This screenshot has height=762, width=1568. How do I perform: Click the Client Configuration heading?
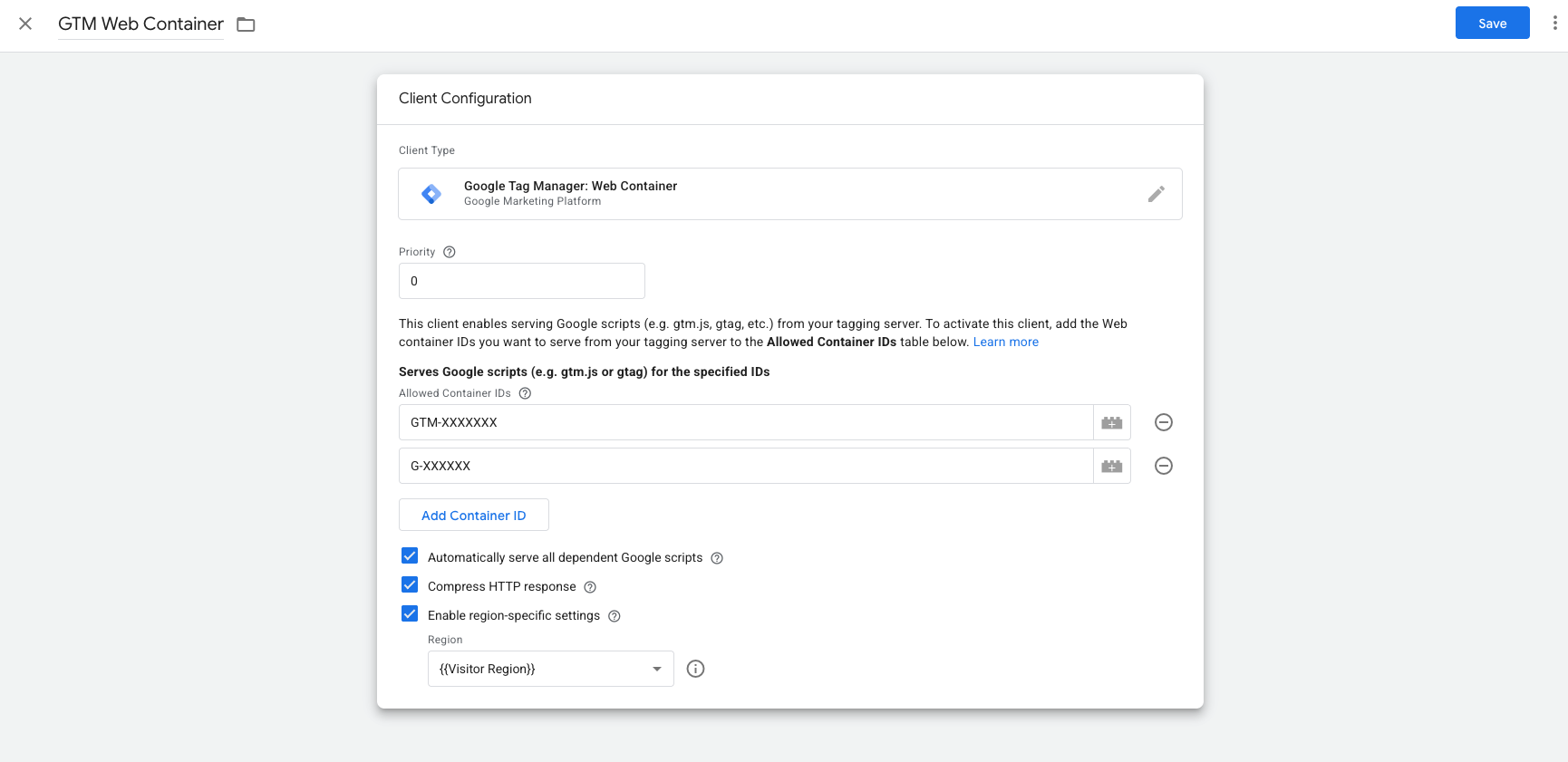tap(465, 98)
